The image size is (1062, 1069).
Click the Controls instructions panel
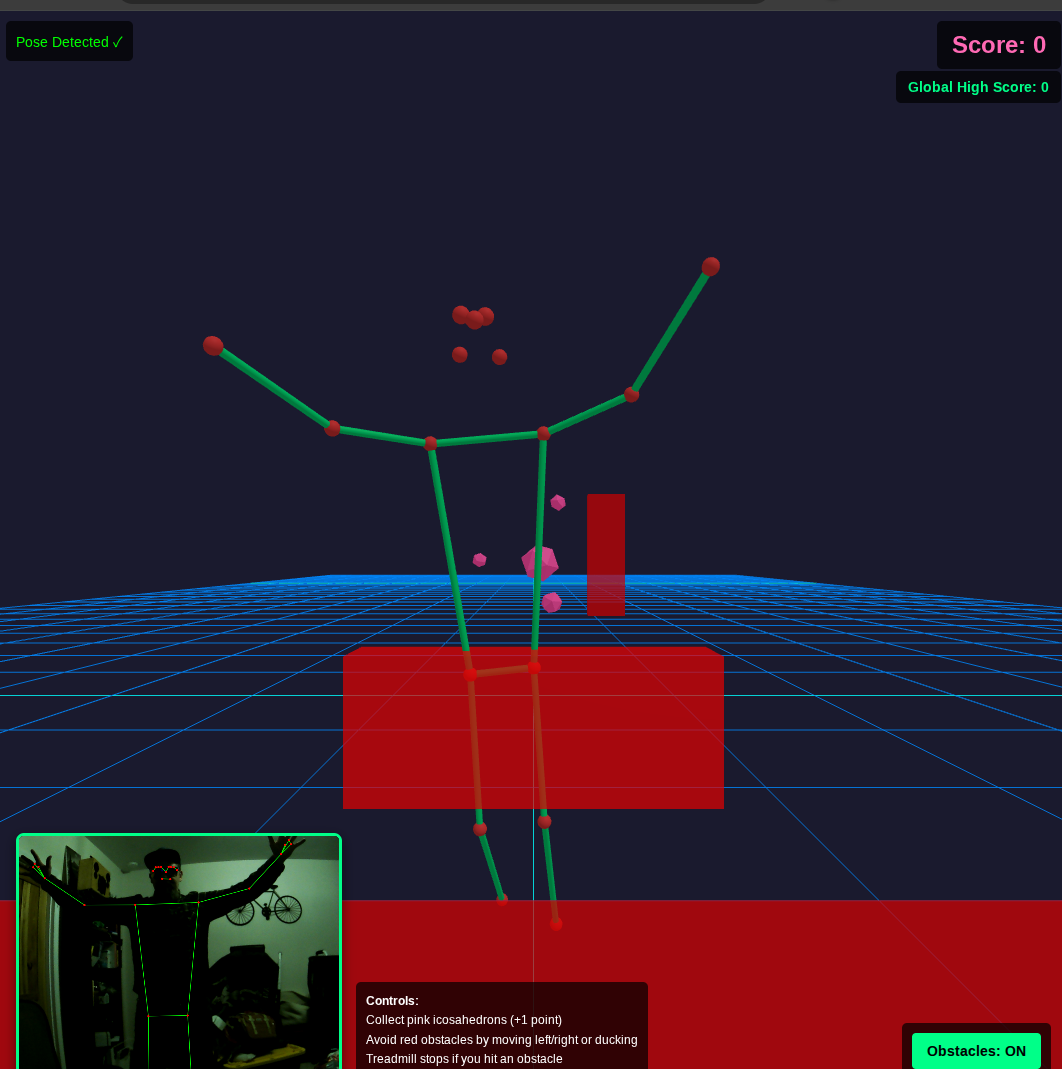[501, 1027]
